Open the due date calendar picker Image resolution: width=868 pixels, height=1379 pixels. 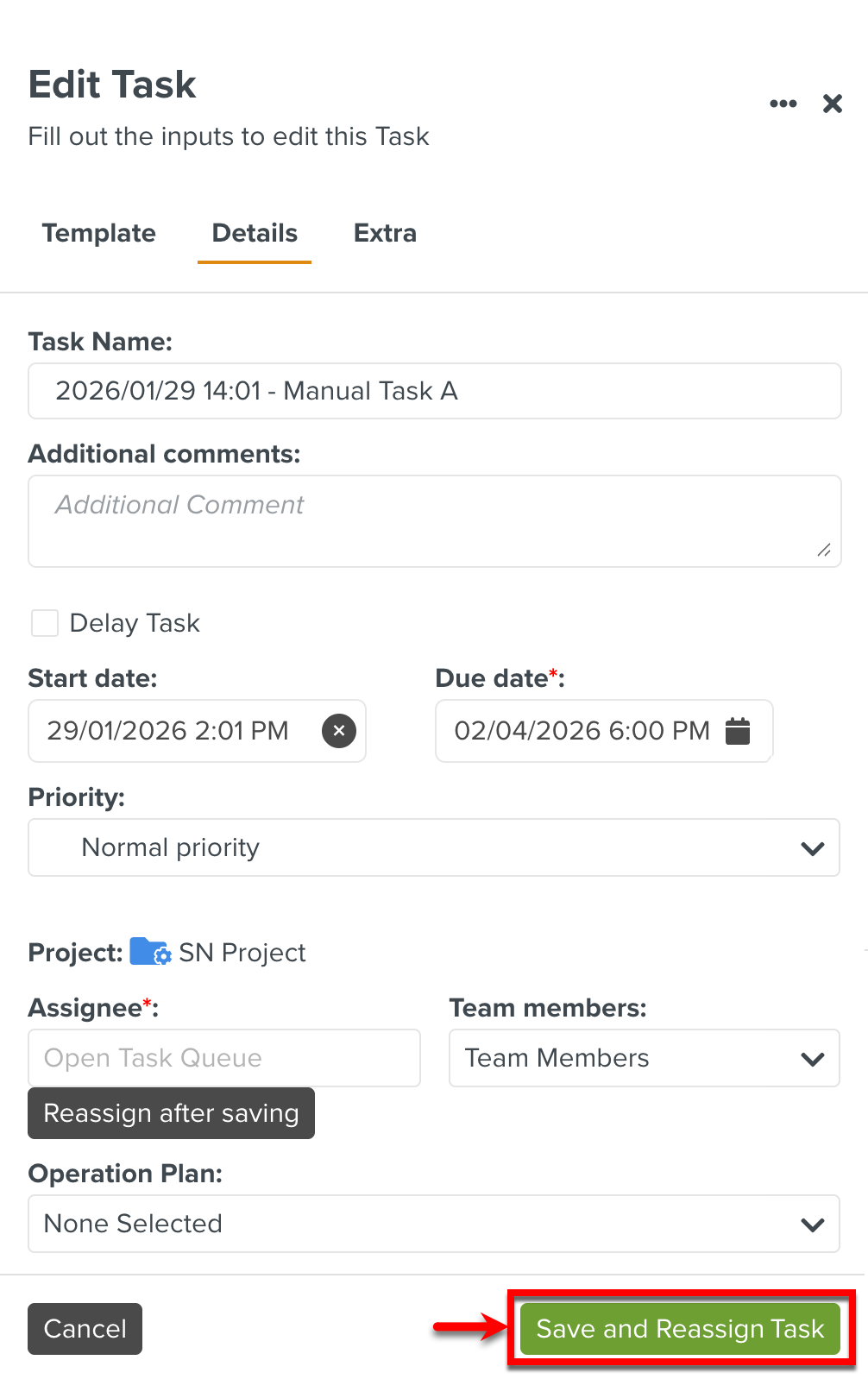point(738,731)
